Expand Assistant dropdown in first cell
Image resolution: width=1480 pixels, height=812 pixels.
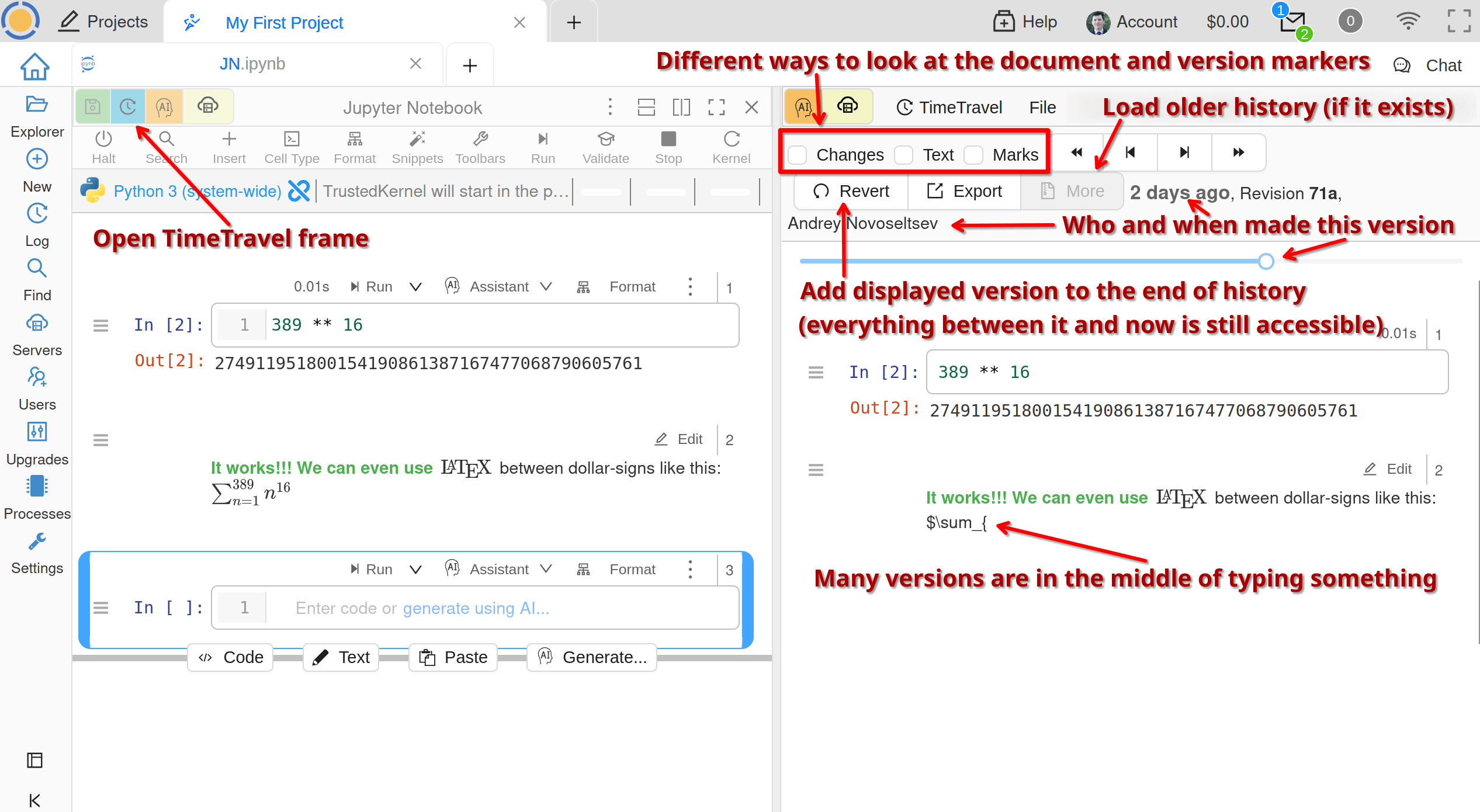(546, 287)
